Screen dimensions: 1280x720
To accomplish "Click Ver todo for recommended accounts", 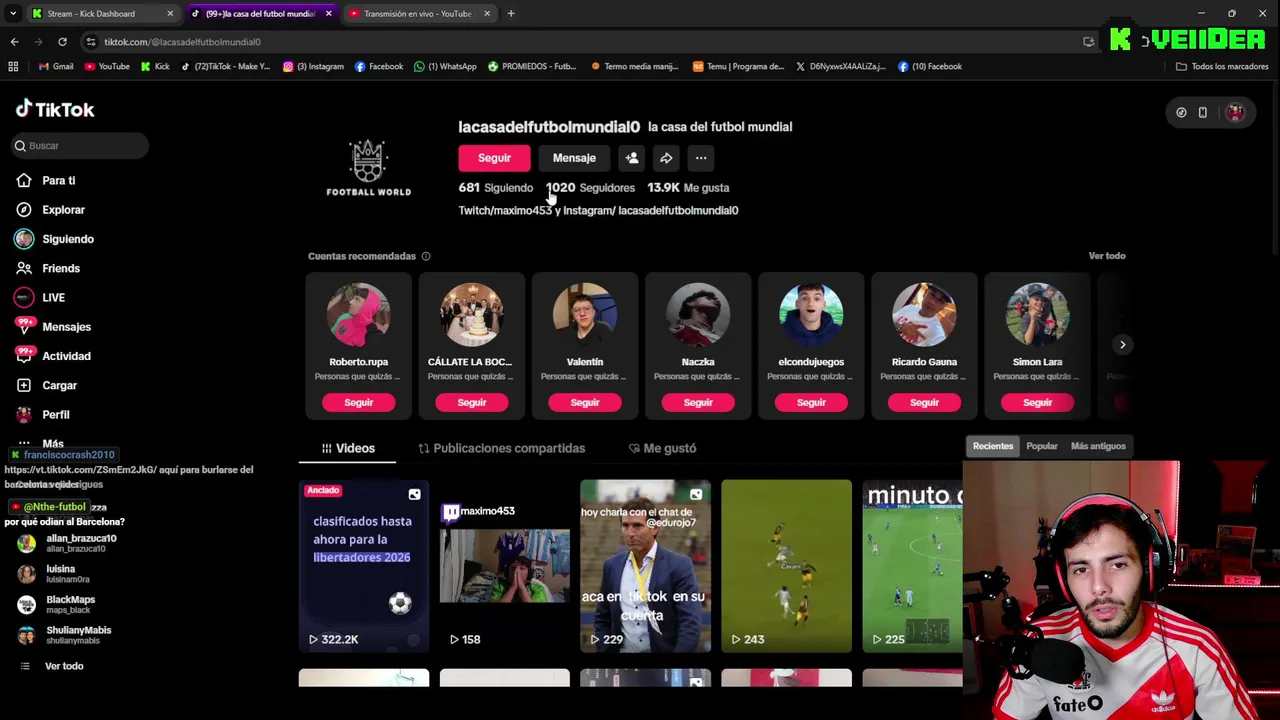I will (x=1107, y=256).
